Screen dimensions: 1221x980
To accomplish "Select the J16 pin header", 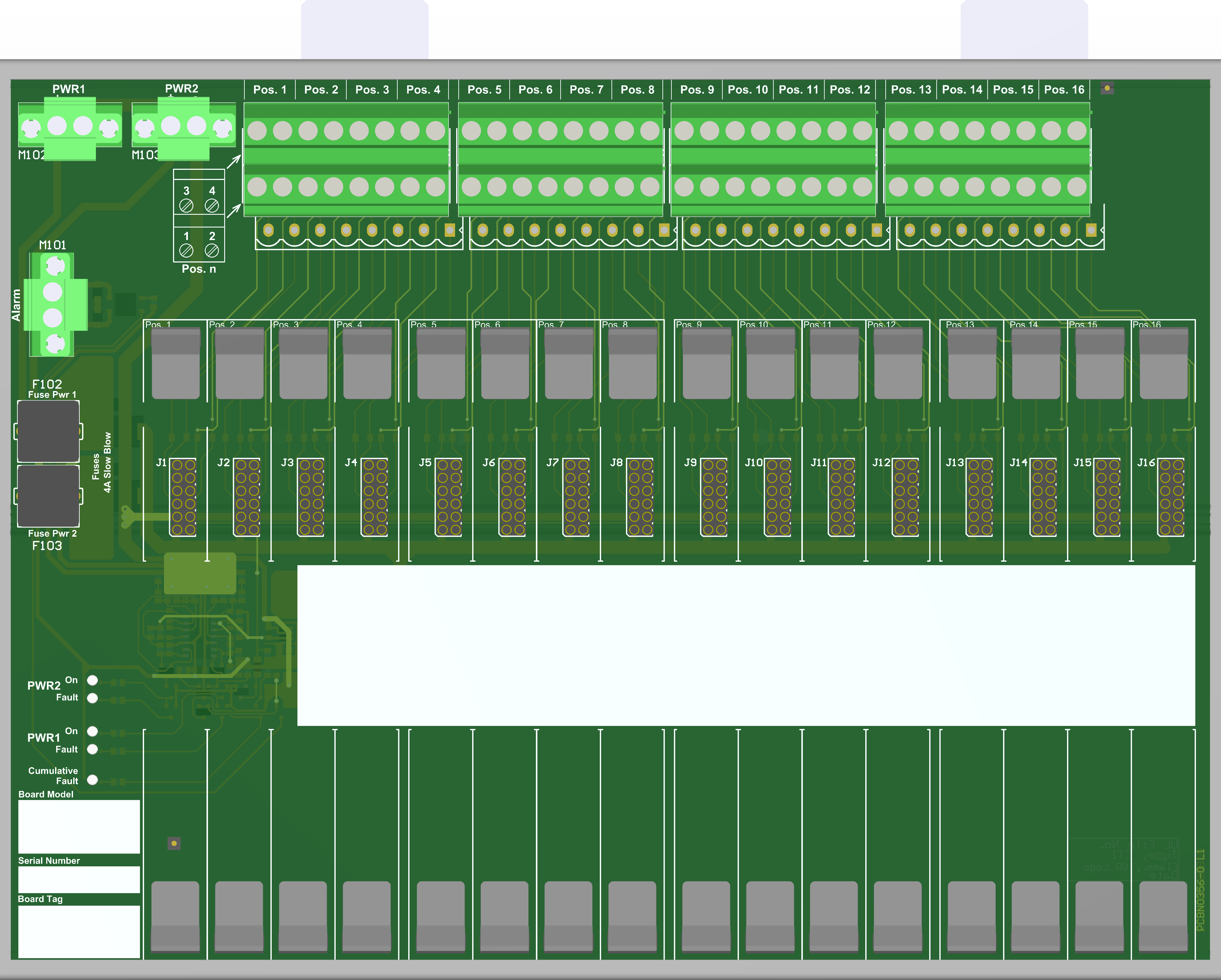I will 1171,497.
